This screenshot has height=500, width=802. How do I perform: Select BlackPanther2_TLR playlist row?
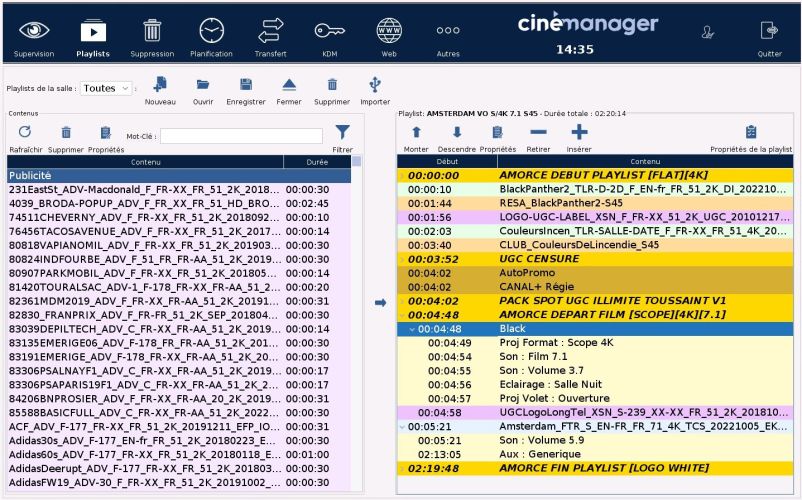tap(595, 190)
